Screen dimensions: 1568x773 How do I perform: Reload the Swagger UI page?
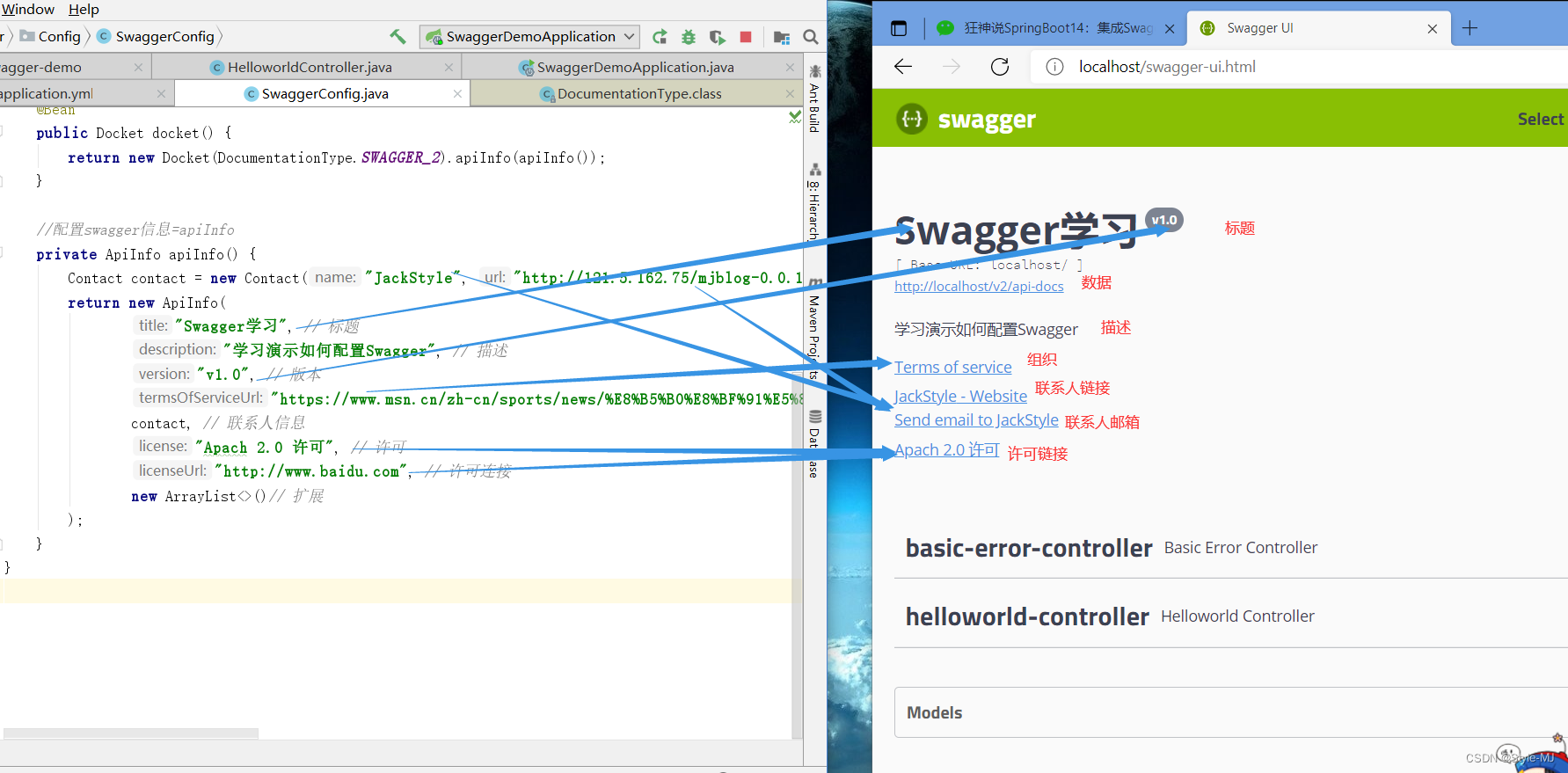pos(1000,67)
